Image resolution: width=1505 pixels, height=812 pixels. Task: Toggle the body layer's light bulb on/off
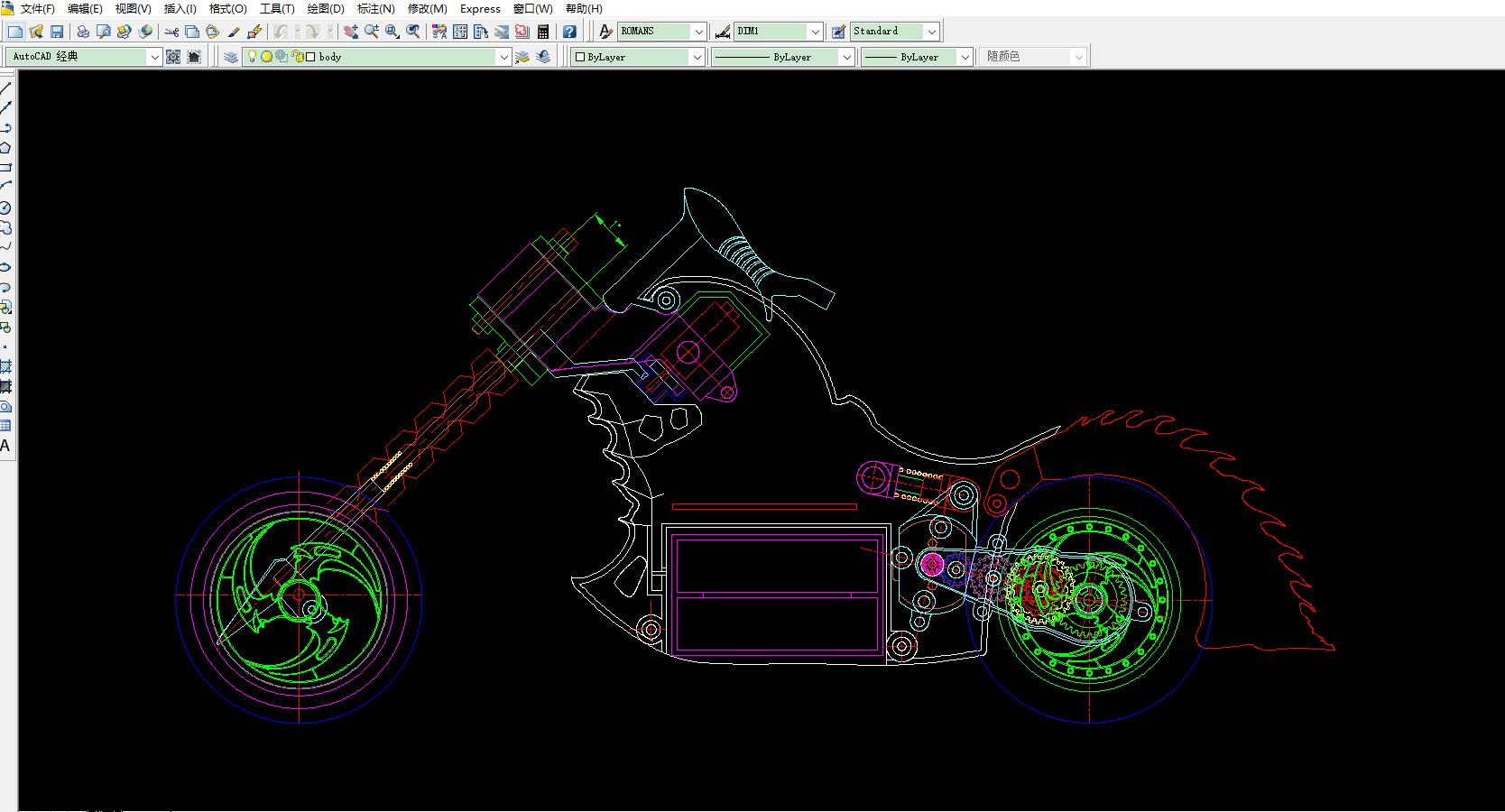tap(253, 56)
